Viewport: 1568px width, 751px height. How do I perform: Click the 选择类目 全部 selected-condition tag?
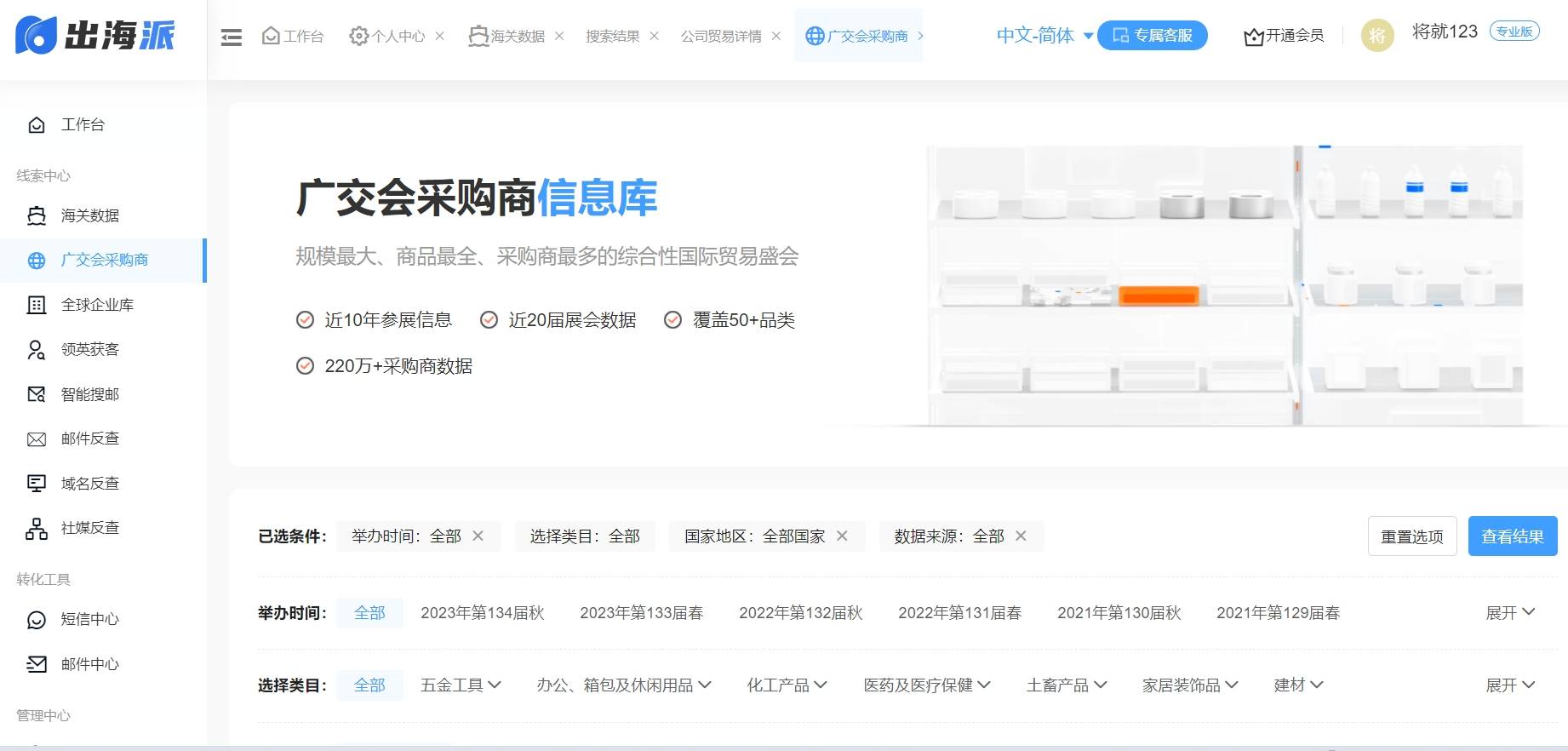585,536
